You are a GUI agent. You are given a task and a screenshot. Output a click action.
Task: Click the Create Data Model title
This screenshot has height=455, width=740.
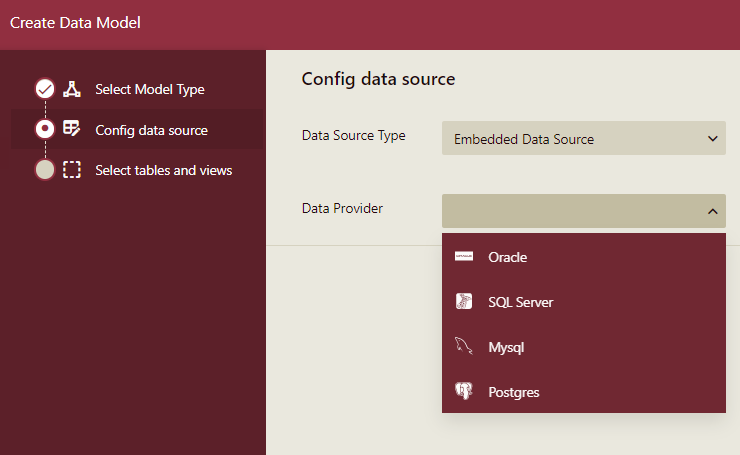point(75,23)
